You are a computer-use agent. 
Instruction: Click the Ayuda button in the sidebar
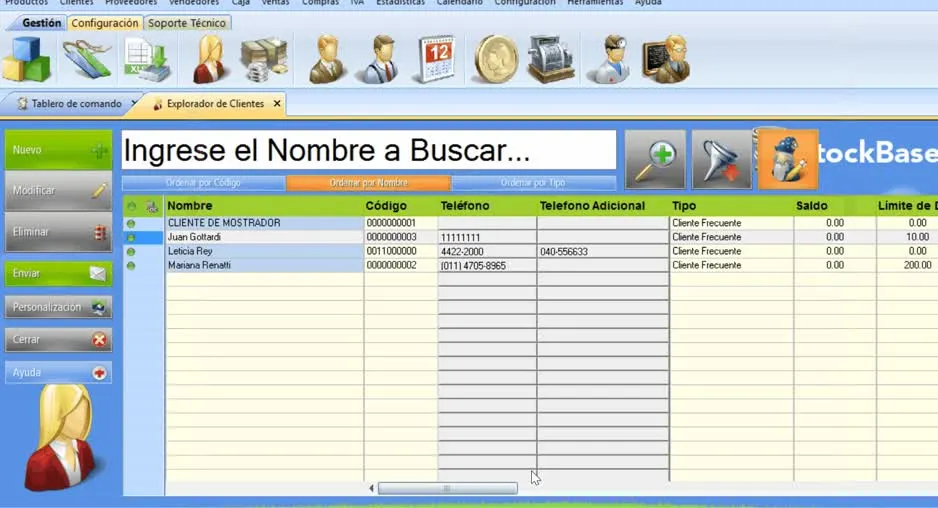(x=58, y=373)
